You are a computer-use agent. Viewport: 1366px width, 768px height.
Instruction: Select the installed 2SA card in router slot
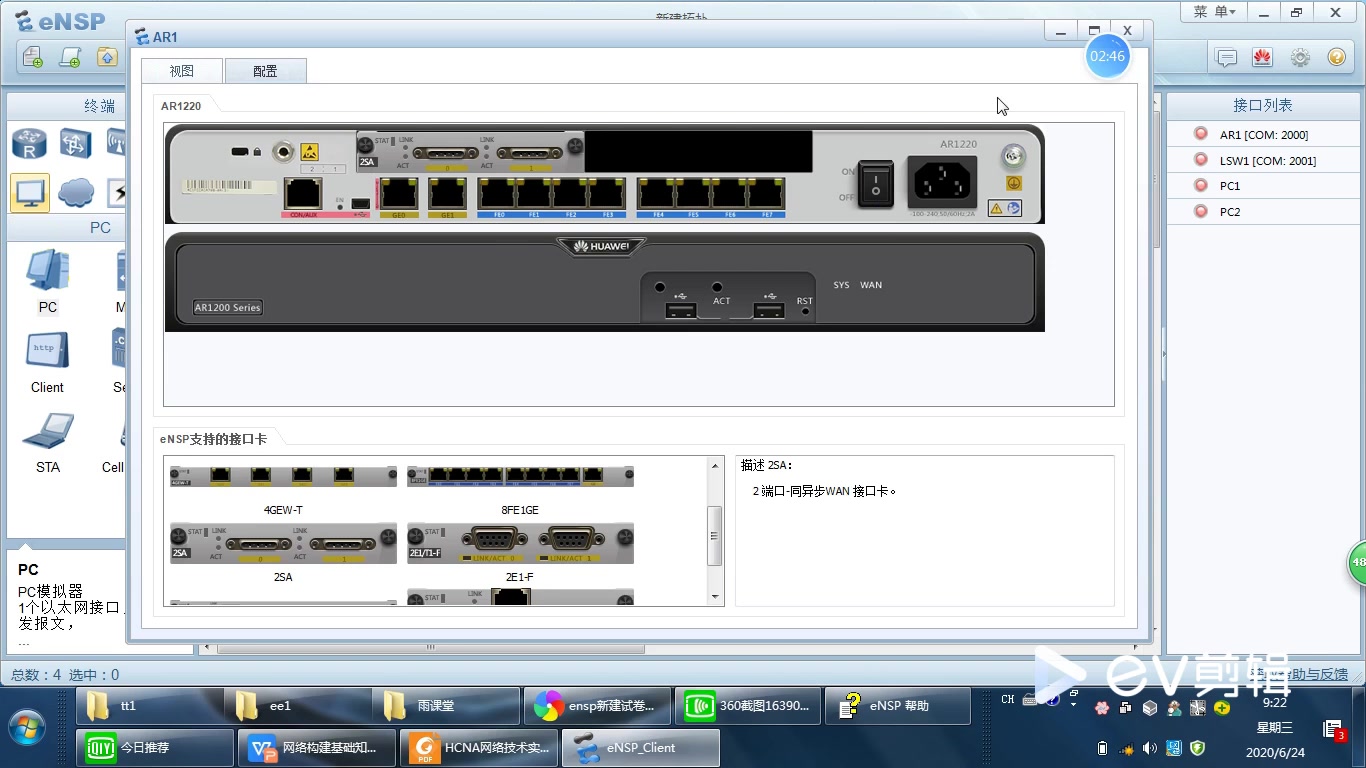pyautogui.click(x=471, y=152)
